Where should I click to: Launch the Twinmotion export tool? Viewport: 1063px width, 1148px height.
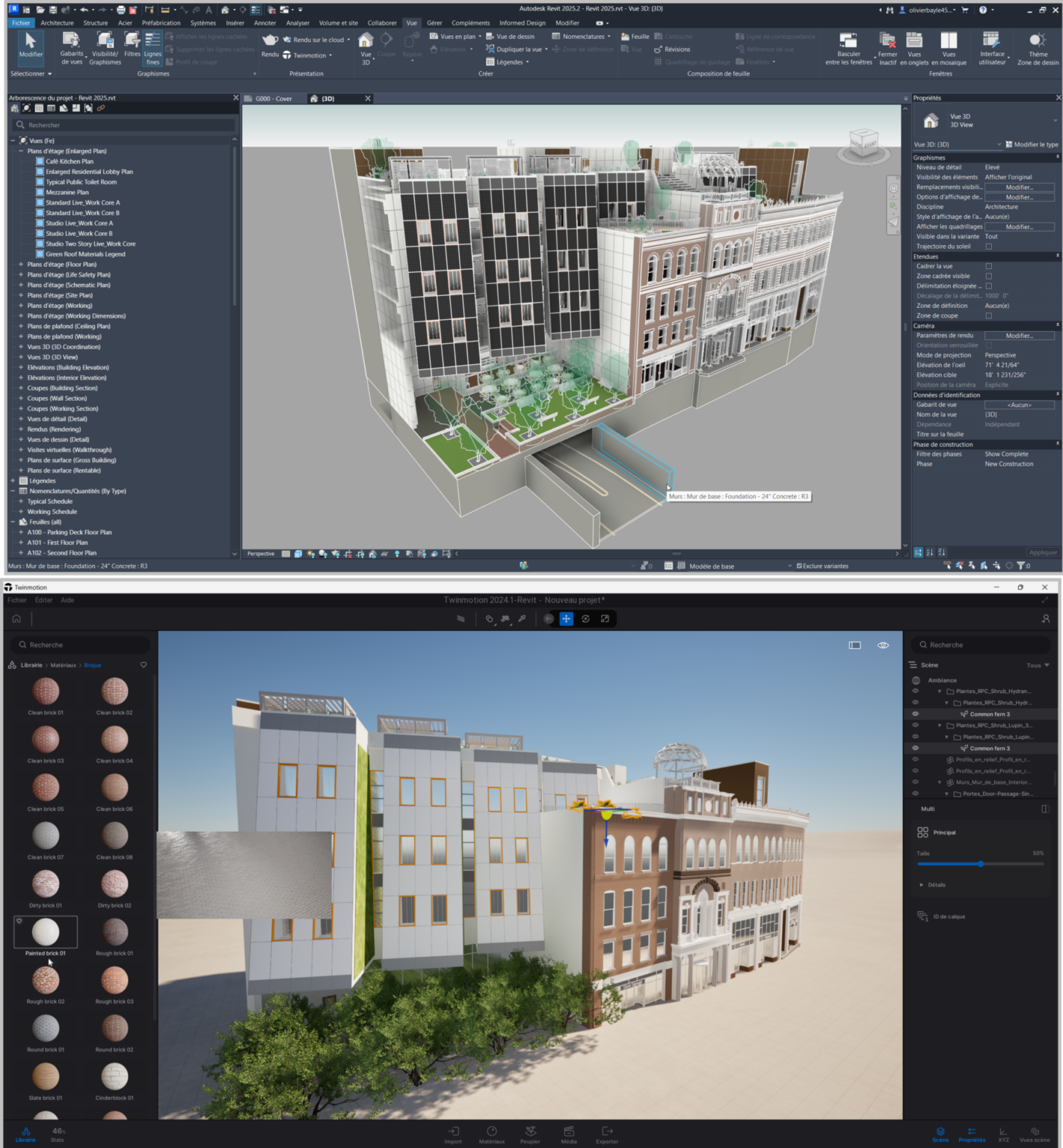pyautogui.click(x=309, y=55)
